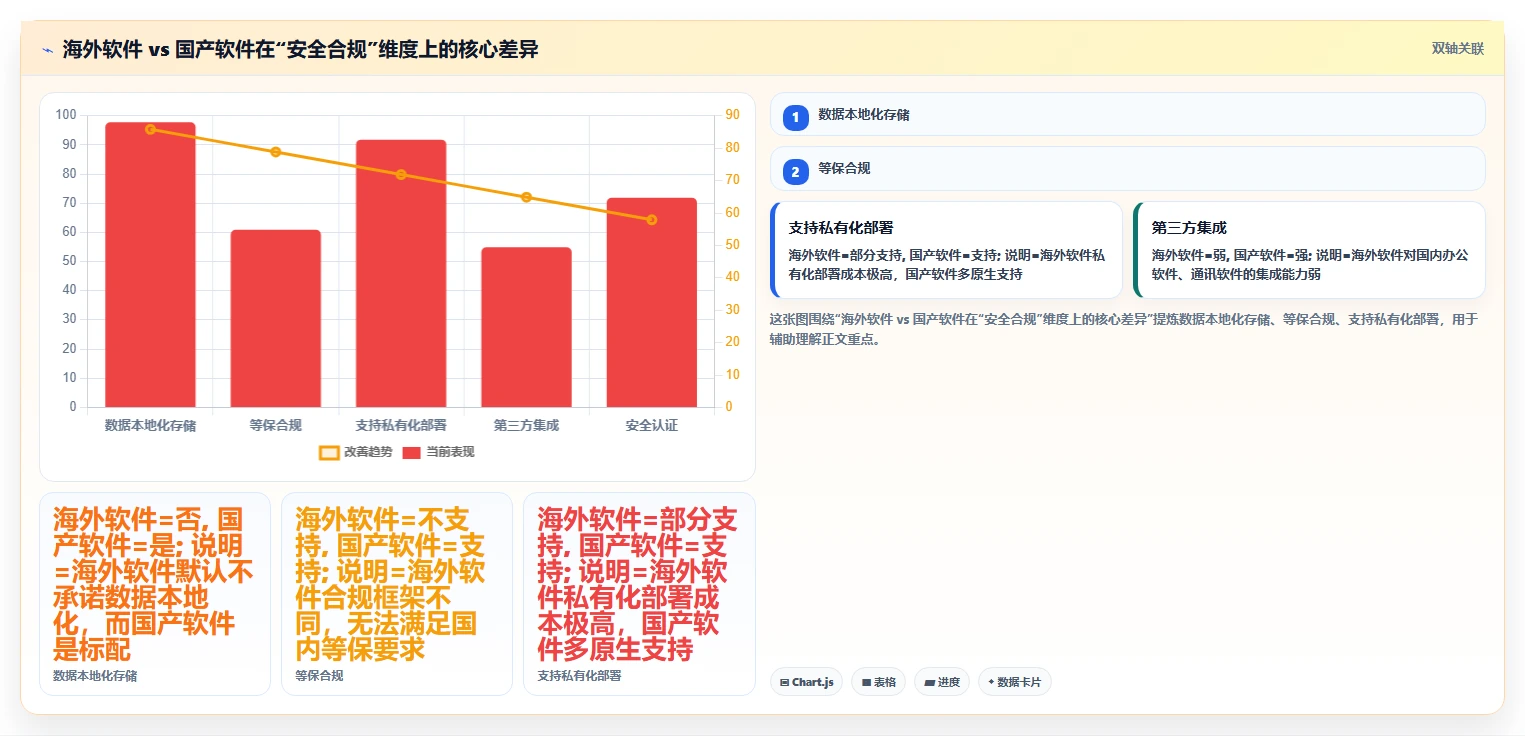Image resolution: width=1525 pixels, height=736 pixels.
Task: Click the 支持私有化部署 caption under red card
Action: 579,676
